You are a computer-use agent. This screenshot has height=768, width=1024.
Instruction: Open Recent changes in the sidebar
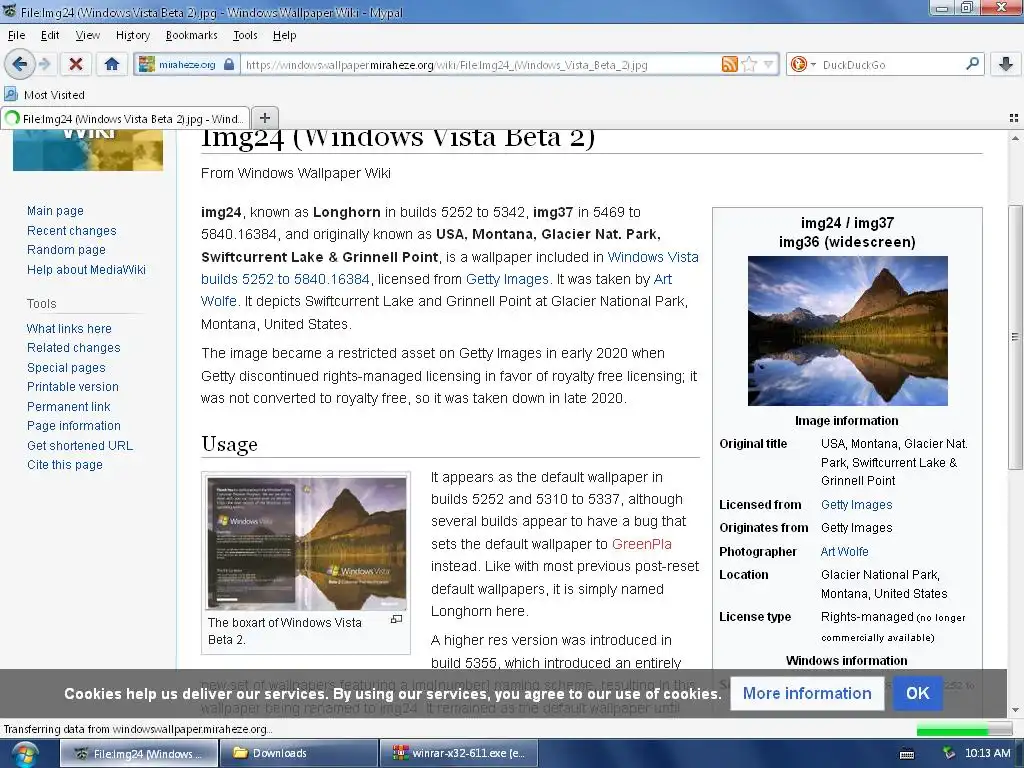72,231
